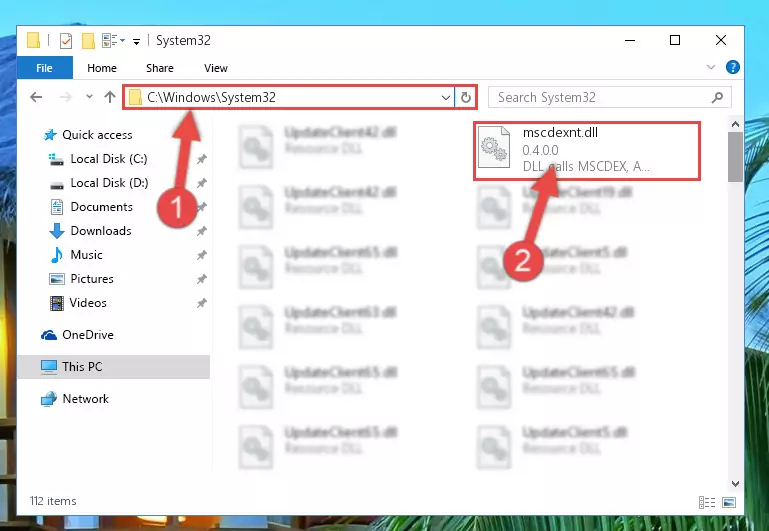
Task: Select Quick access in navigation pane
Action: (x=97, y=135)
